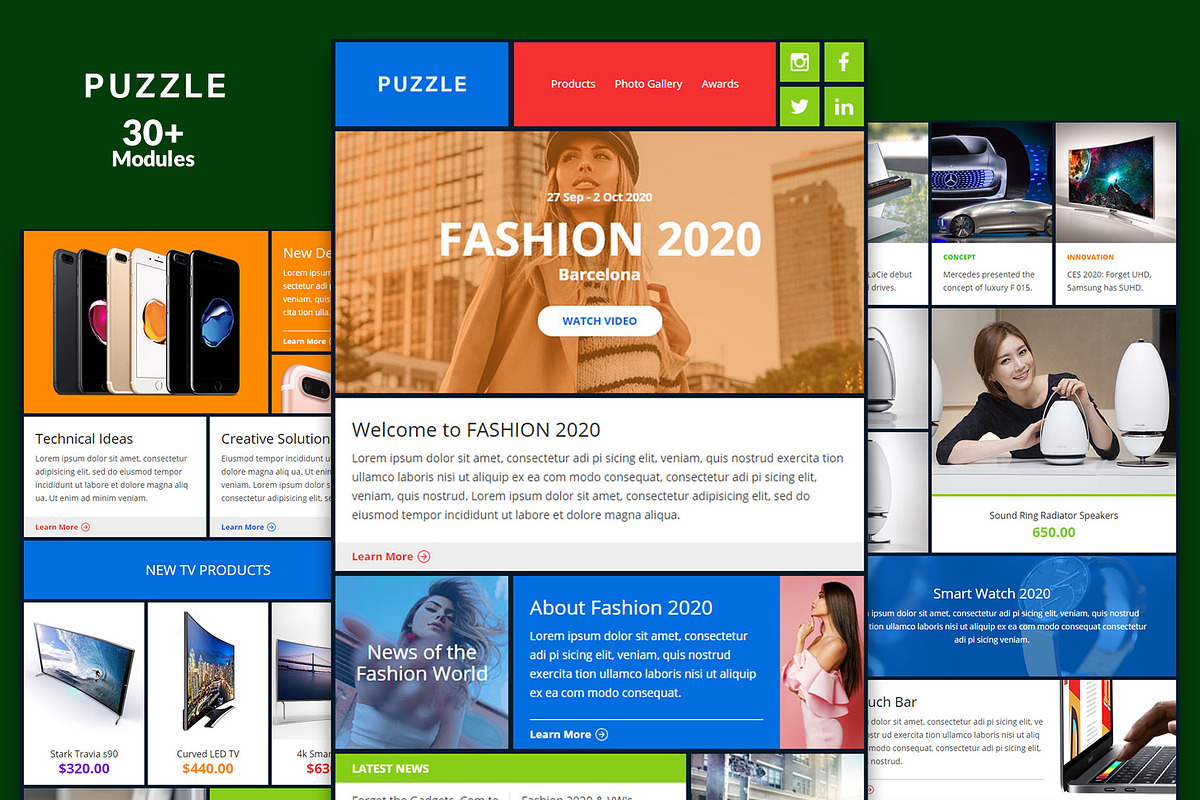
Task: Select the LATEST NEWS header bar
Action: 510,768
